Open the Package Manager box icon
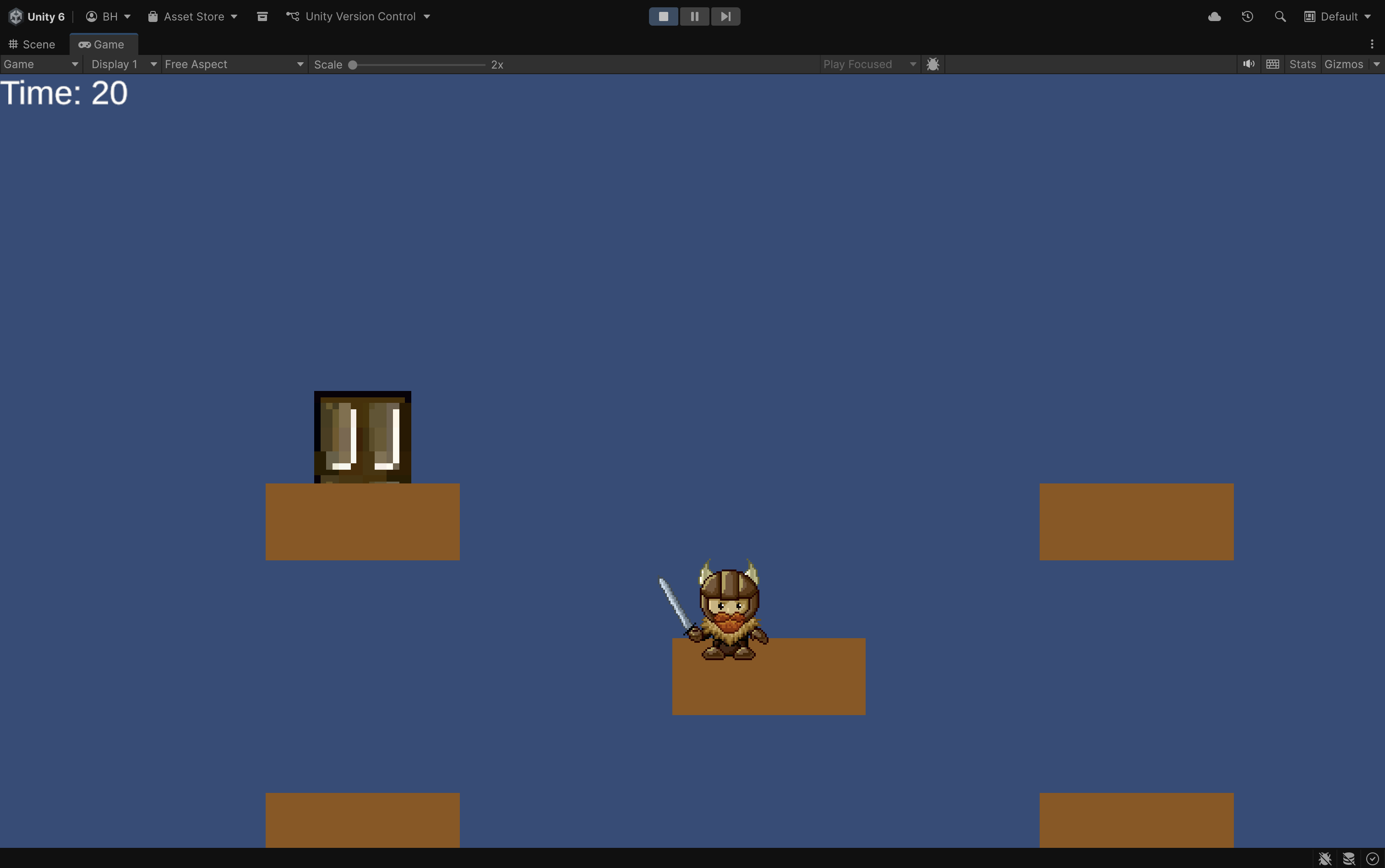The width and height of the screenshot is (1385, 868). coord(262,16)
